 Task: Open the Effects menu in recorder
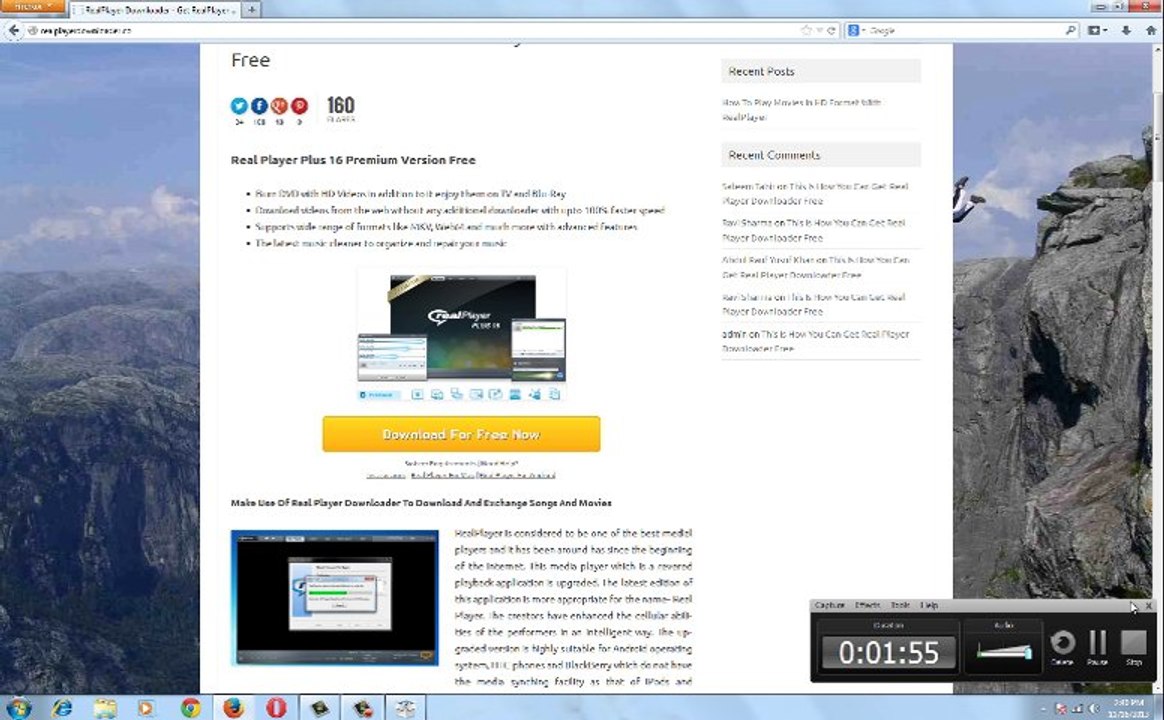tap(867, 606)
